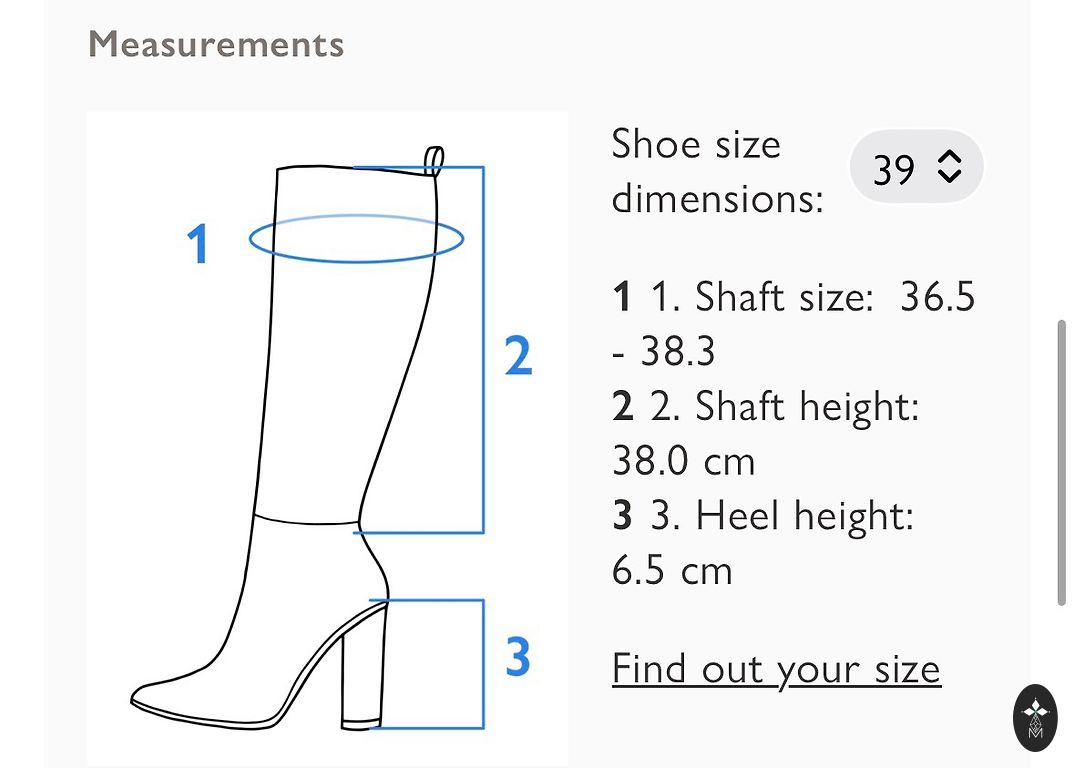1074x768 pixels.
Task: Select the "Shaft size: 36.5 - 38.3" text
Action: pos(793,324)
